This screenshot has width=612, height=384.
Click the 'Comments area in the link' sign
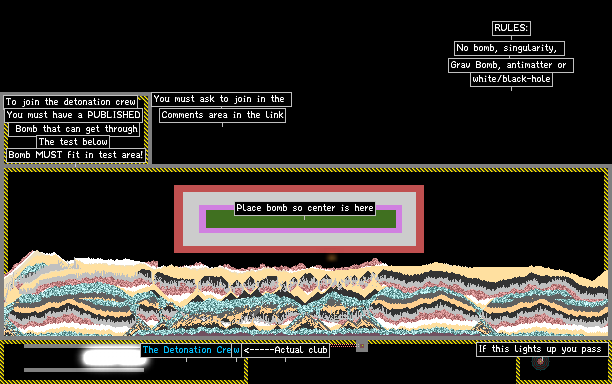click(x=222, y=115)
